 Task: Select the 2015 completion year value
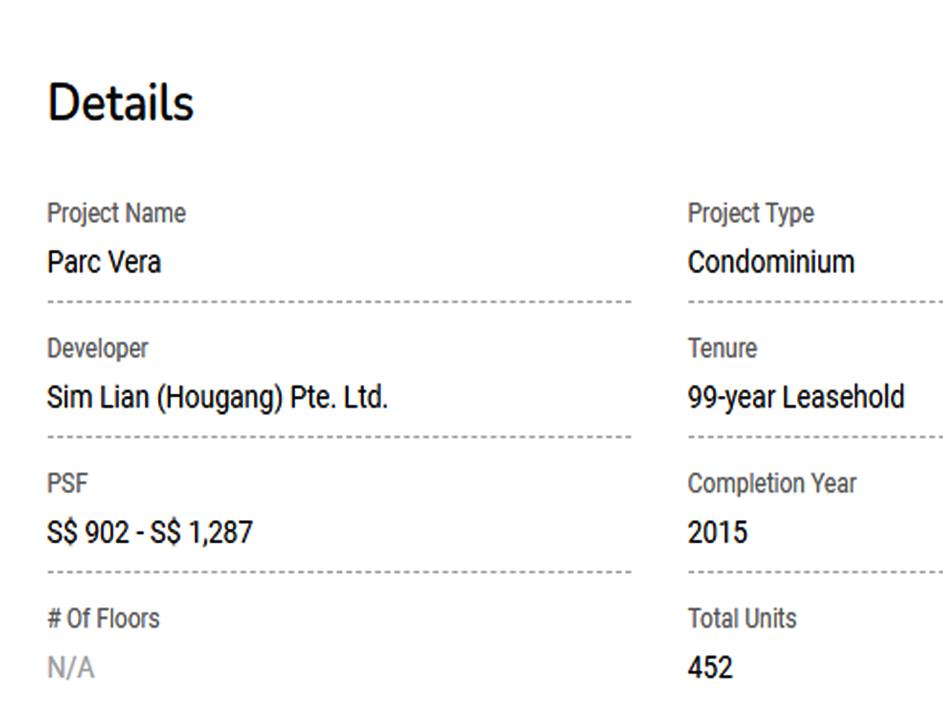(717, 532)
